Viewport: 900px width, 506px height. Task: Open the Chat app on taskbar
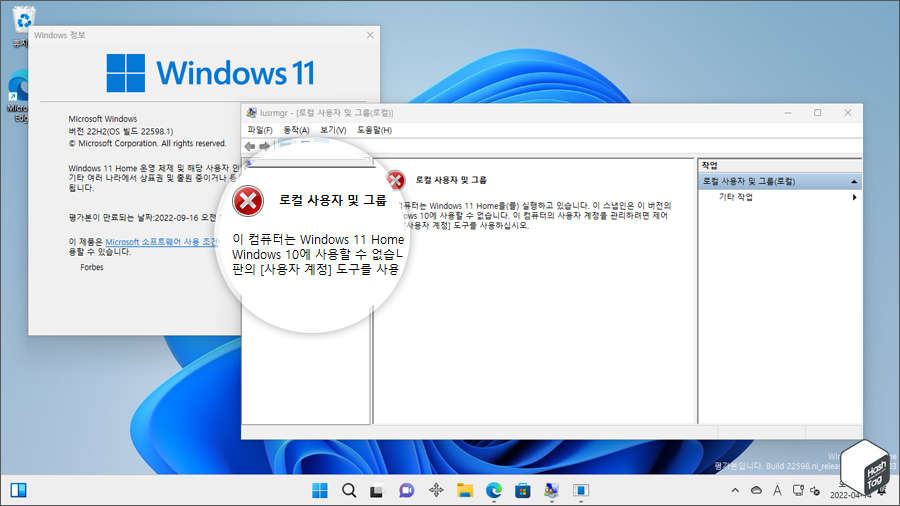[406, 491]
